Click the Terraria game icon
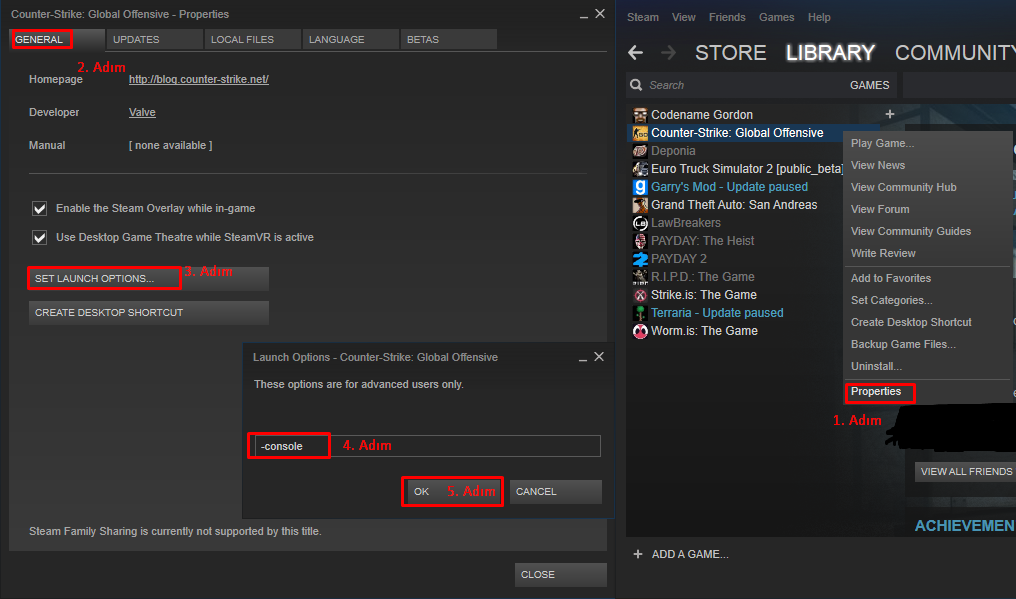This screenshot has height=599, width=1016. point(640,313)
